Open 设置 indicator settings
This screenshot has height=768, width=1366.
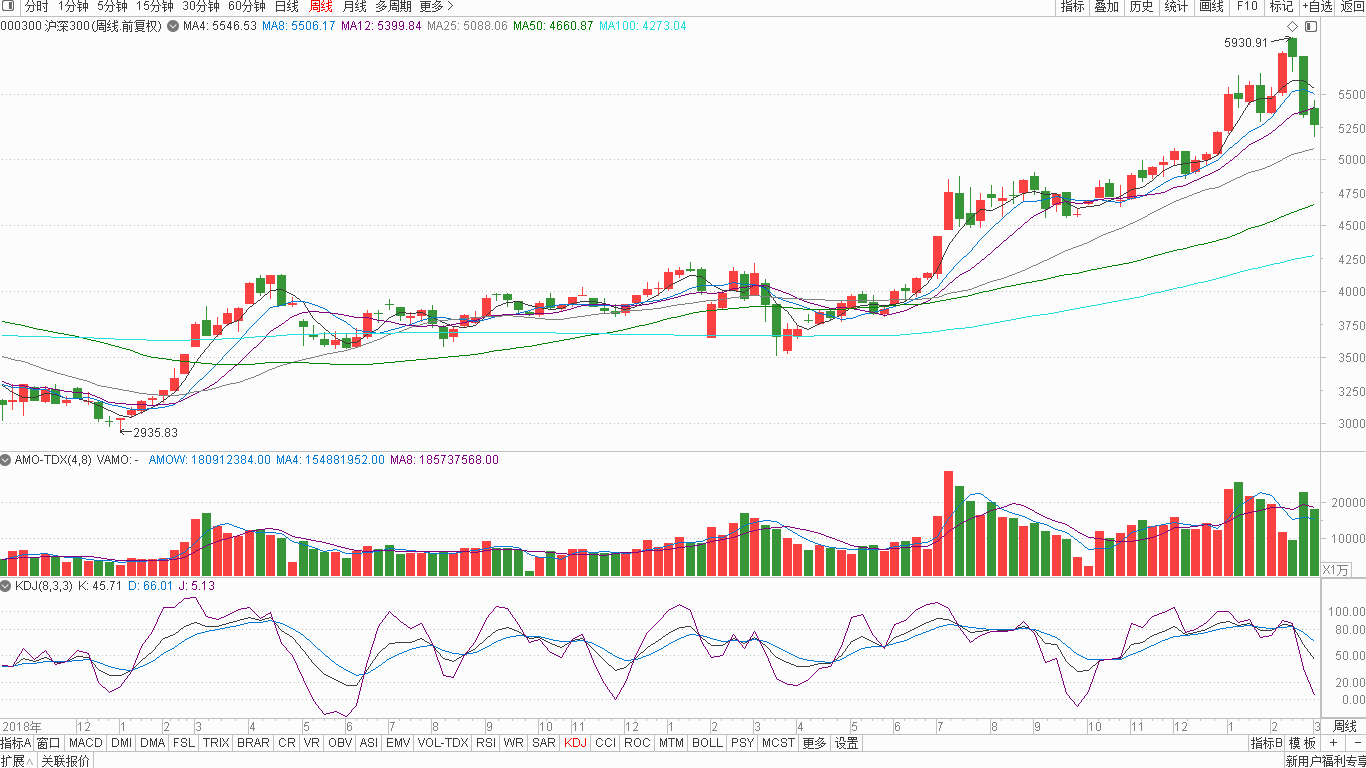pyautogui.click(x=847, y=743)
